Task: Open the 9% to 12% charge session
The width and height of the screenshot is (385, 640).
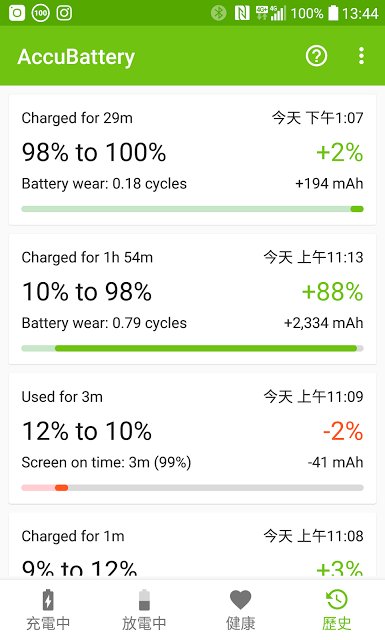Action: [x=192, y=546]
